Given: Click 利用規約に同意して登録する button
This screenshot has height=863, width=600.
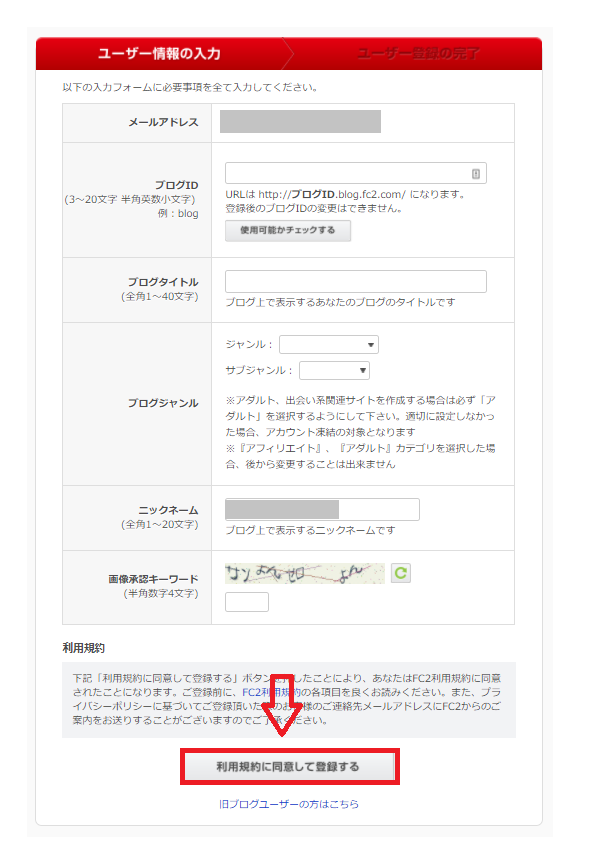Looking at the screenshot, I should 290,767.
